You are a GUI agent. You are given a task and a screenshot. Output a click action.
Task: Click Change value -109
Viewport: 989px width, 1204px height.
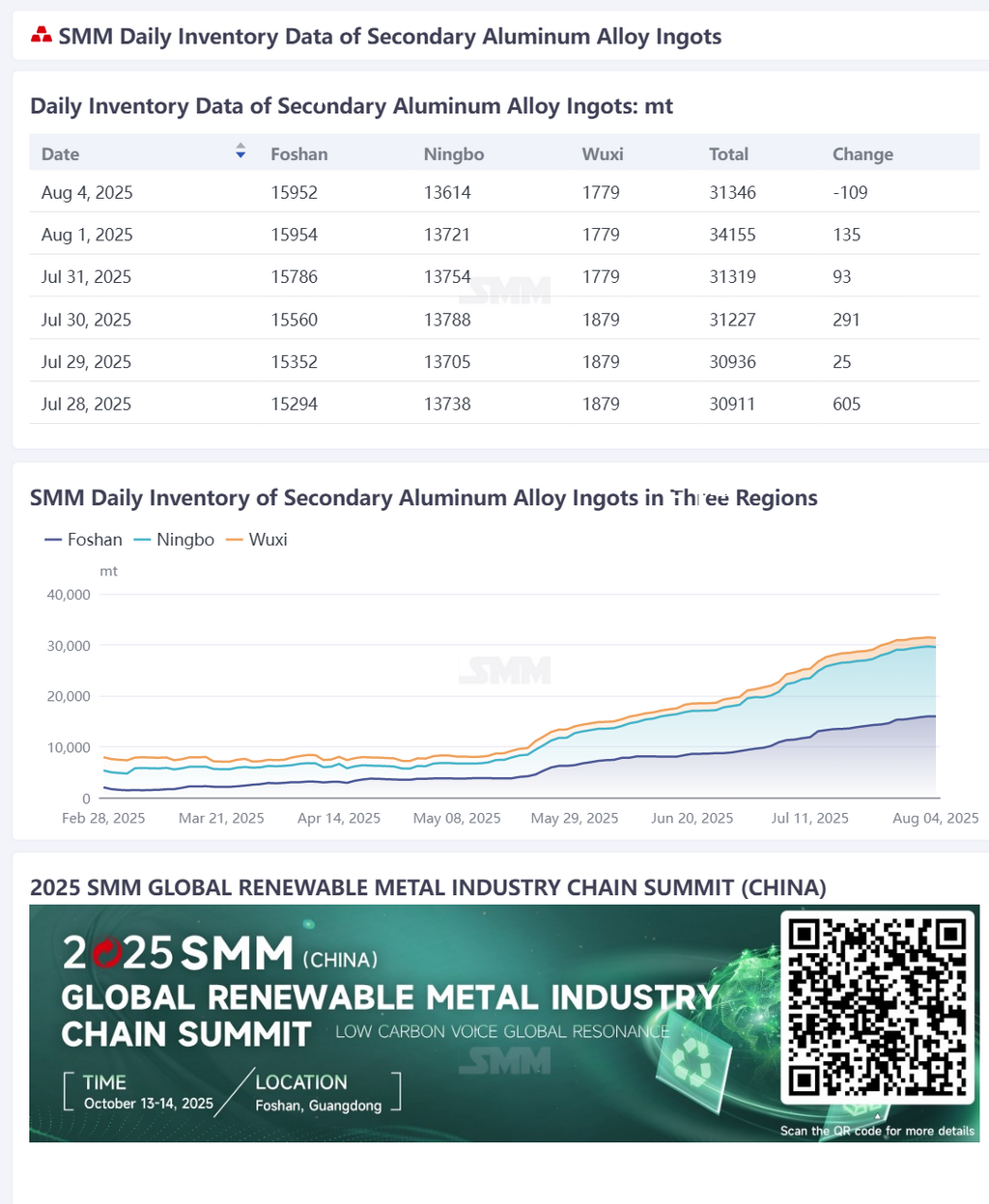[x=850, y=192]
